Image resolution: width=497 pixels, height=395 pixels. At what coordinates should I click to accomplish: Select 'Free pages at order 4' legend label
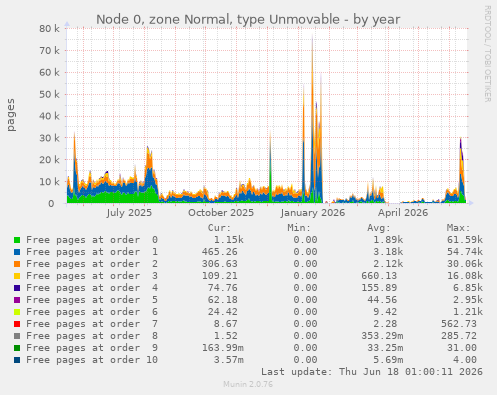[92, 288]
